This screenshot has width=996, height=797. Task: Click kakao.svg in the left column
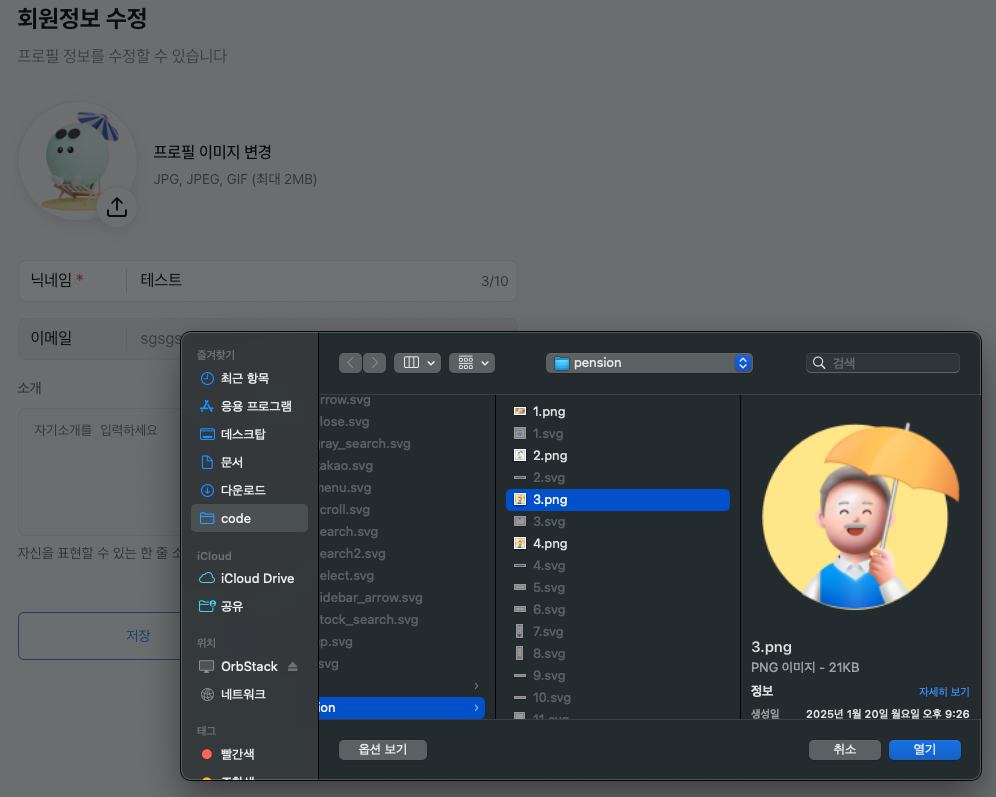[x=346, y=465]
